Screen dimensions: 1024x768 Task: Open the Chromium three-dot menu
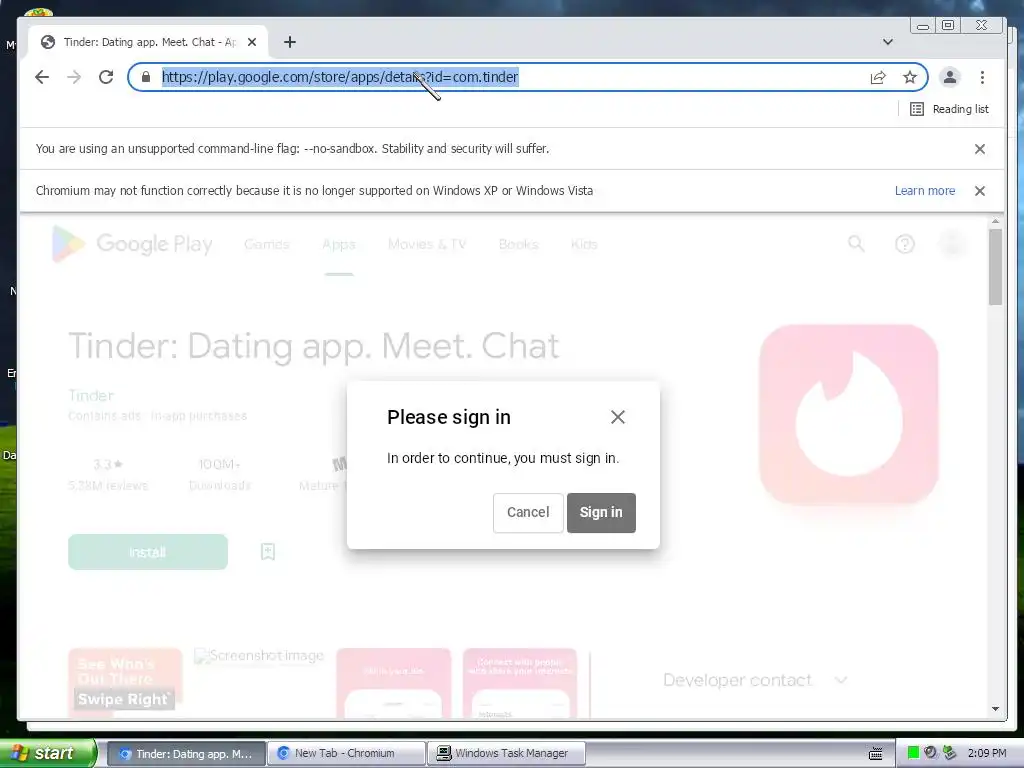tap(982, 78)
